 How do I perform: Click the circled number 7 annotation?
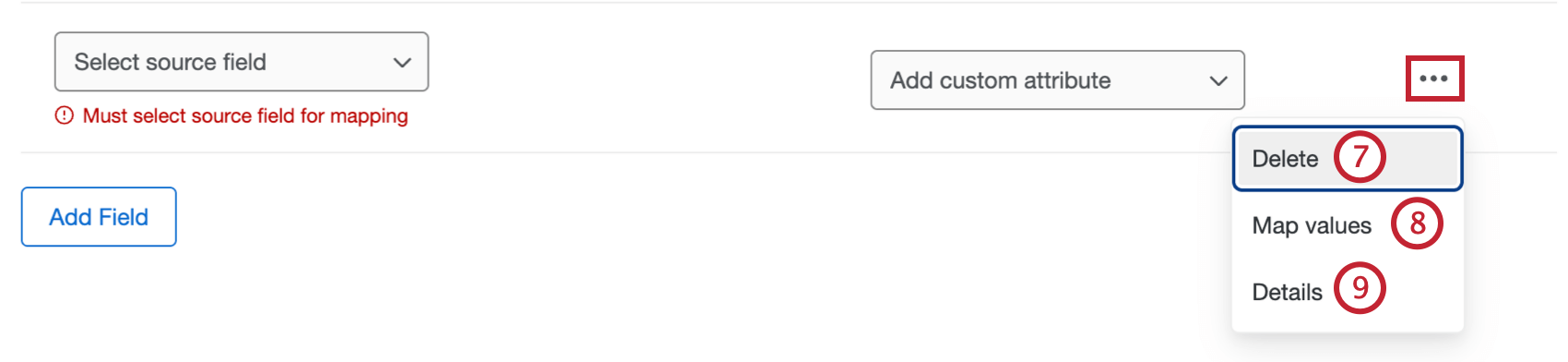[x=1360, y=157]
